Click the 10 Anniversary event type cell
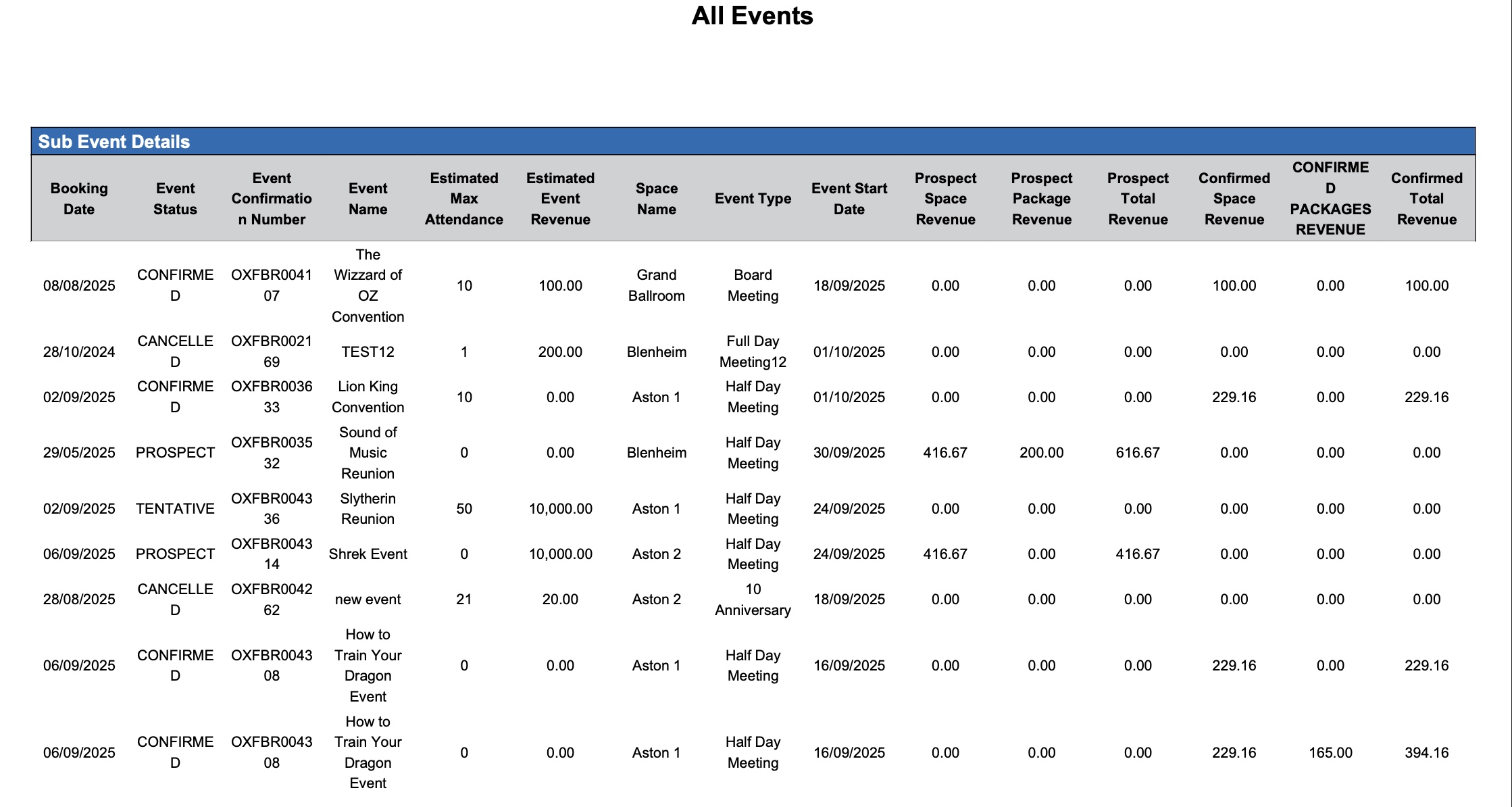Viewport: 1512px width, 807px height. (x=753, y=600)
